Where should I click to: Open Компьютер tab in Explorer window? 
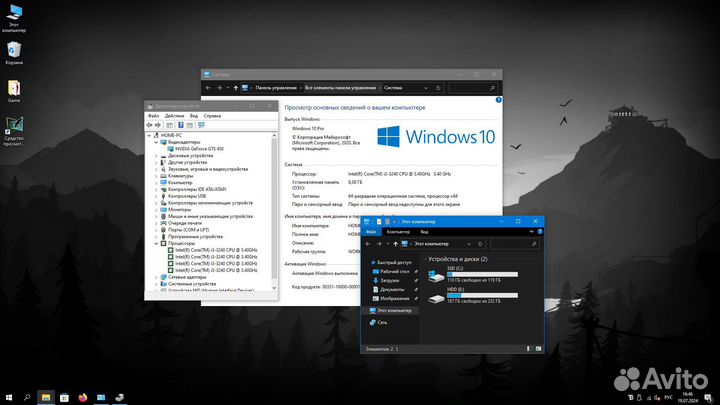[x=398, y=232]
